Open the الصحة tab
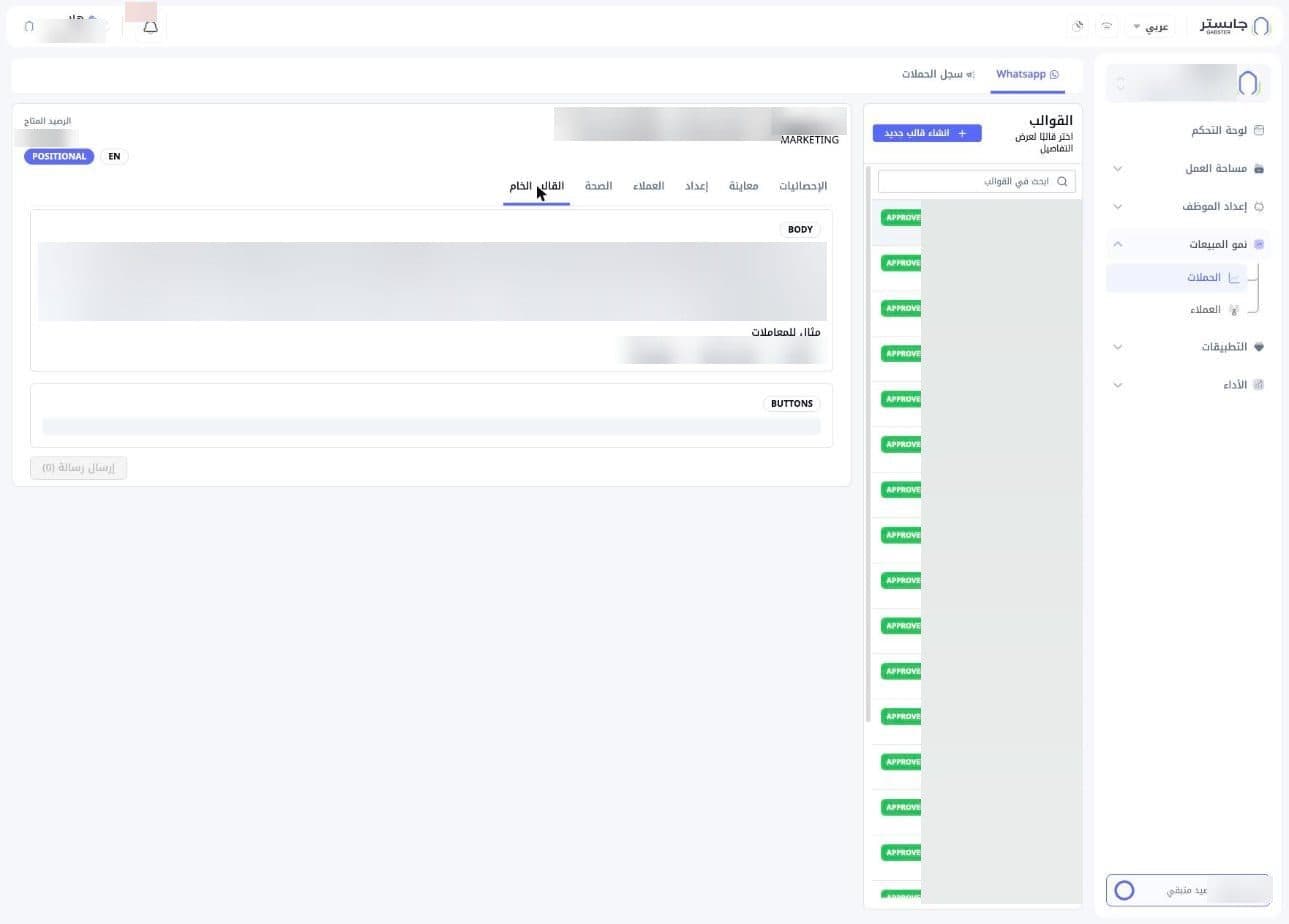 point(598,186)
